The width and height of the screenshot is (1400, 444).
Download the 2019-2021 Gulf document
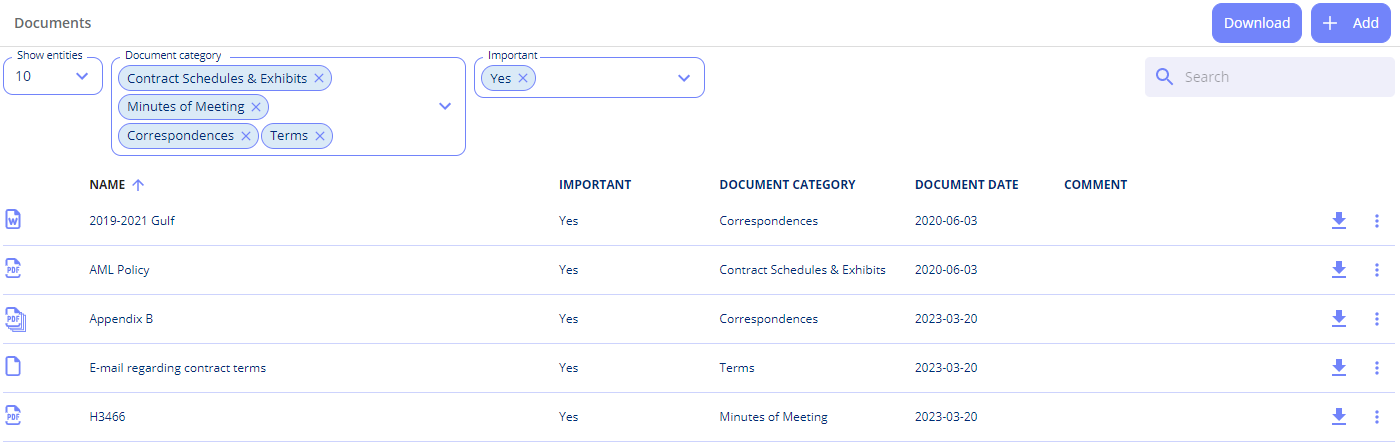coord(1339,220)
